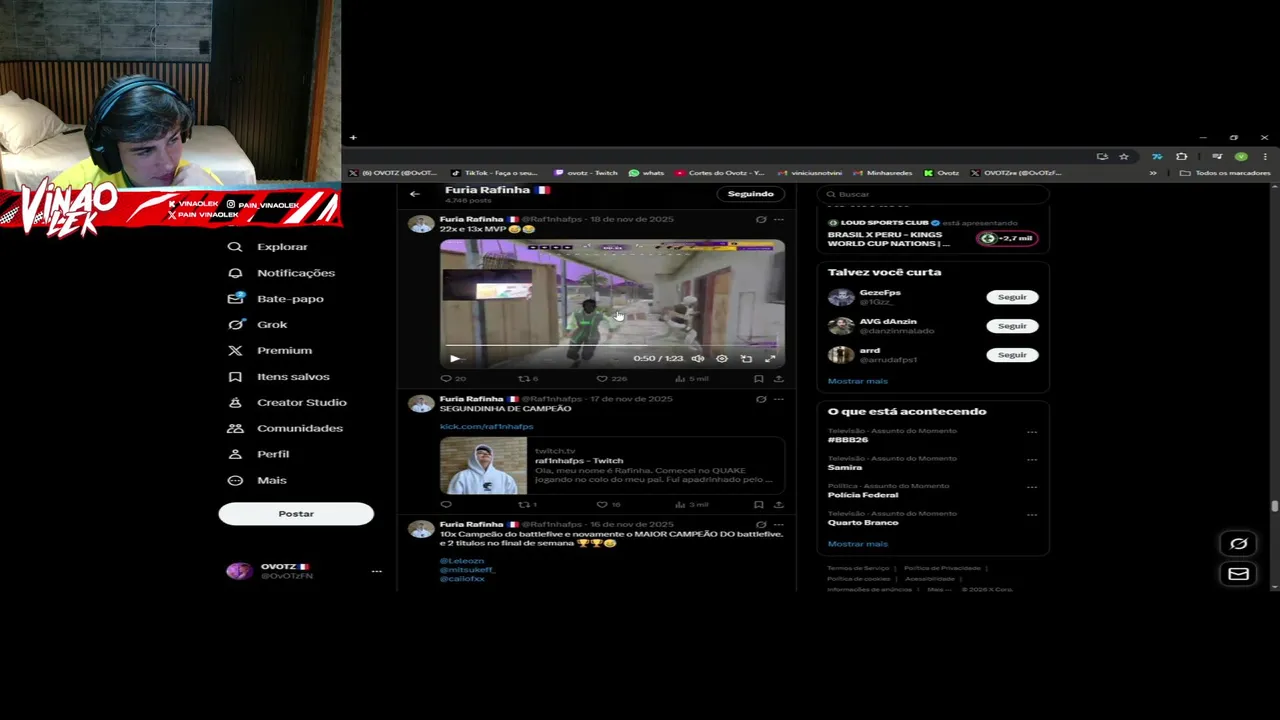Open the Premium X icon
The image size is (1280, 720).
235,351
